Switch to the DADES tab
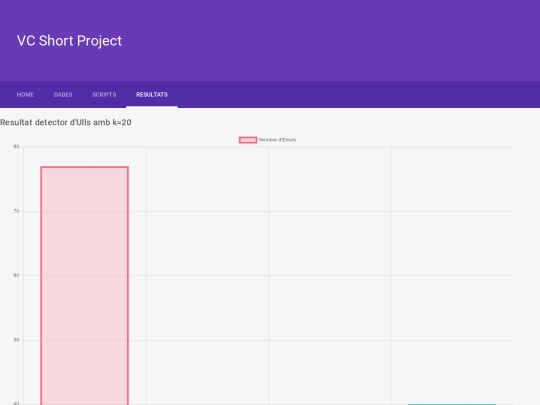 (63, 94)
